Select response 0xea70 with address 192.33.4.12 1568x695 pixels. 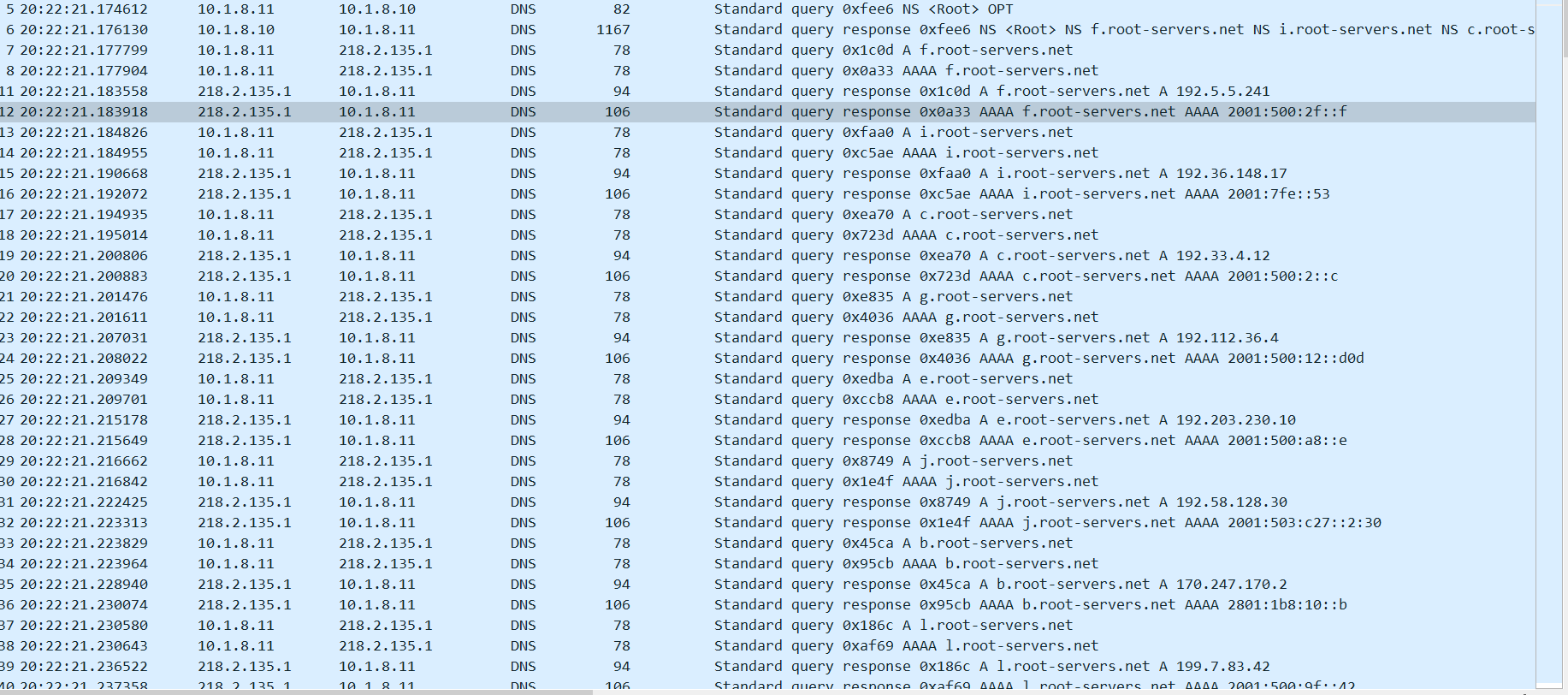point(767,256)
